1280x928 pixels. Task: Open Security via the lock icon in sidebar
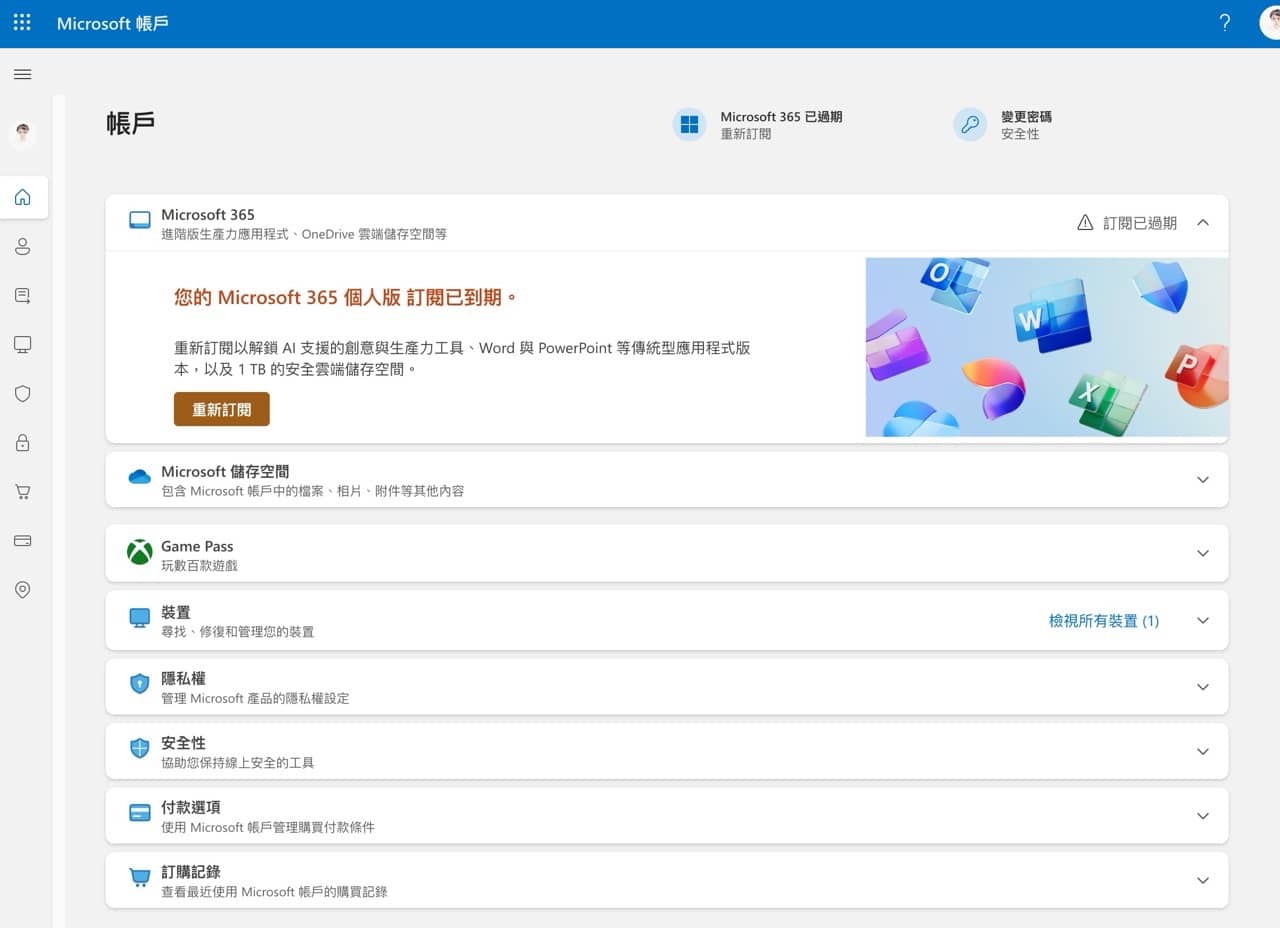click(x=22, y=442)
